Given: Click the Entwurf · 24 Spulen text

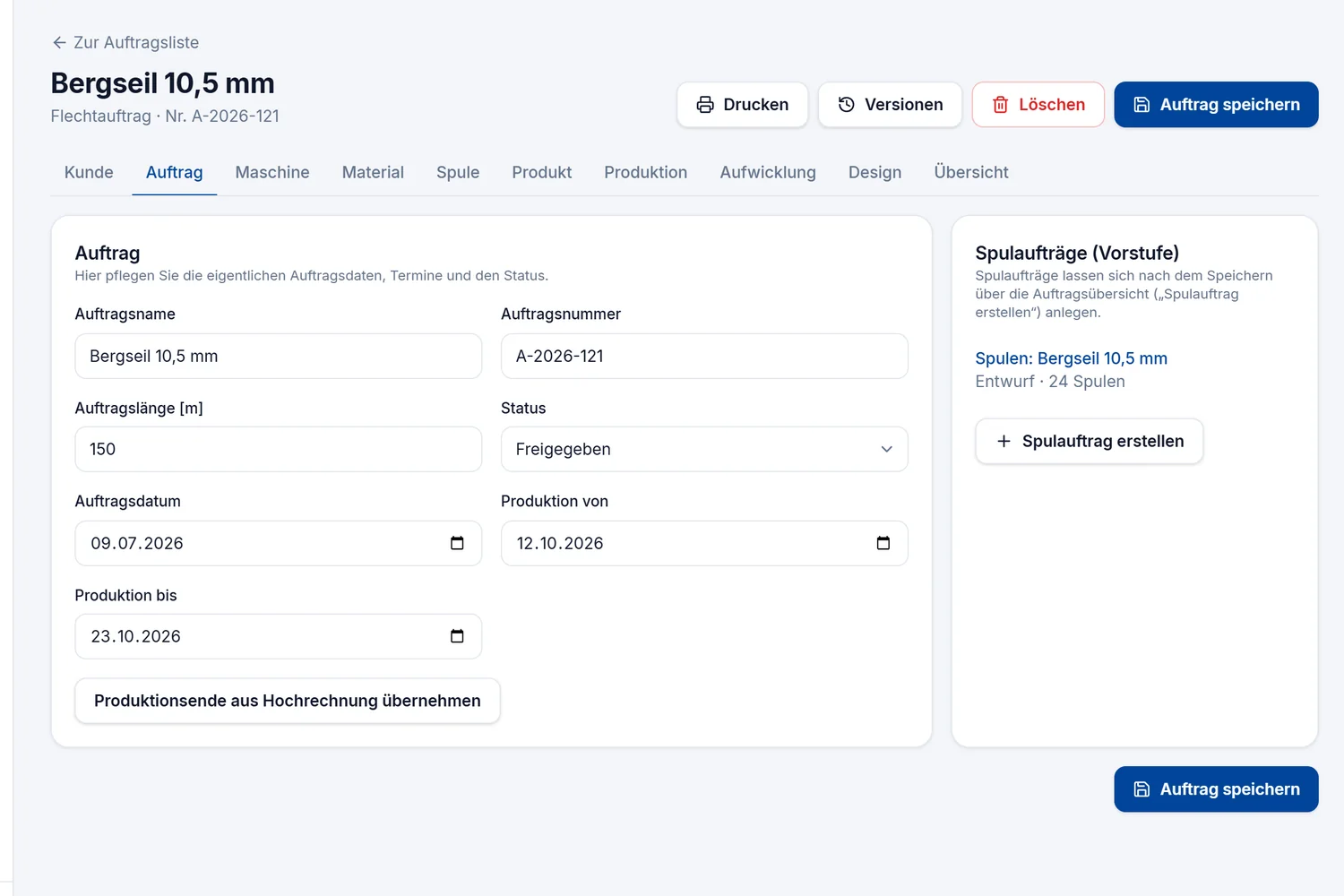Looking at the screenshot, I should (1050, 382).
